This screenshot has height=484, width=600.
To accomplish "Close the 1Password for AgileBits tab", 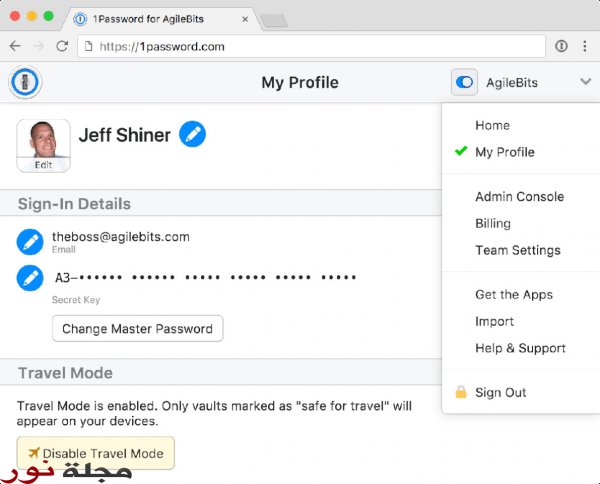I will pos(245,19).
